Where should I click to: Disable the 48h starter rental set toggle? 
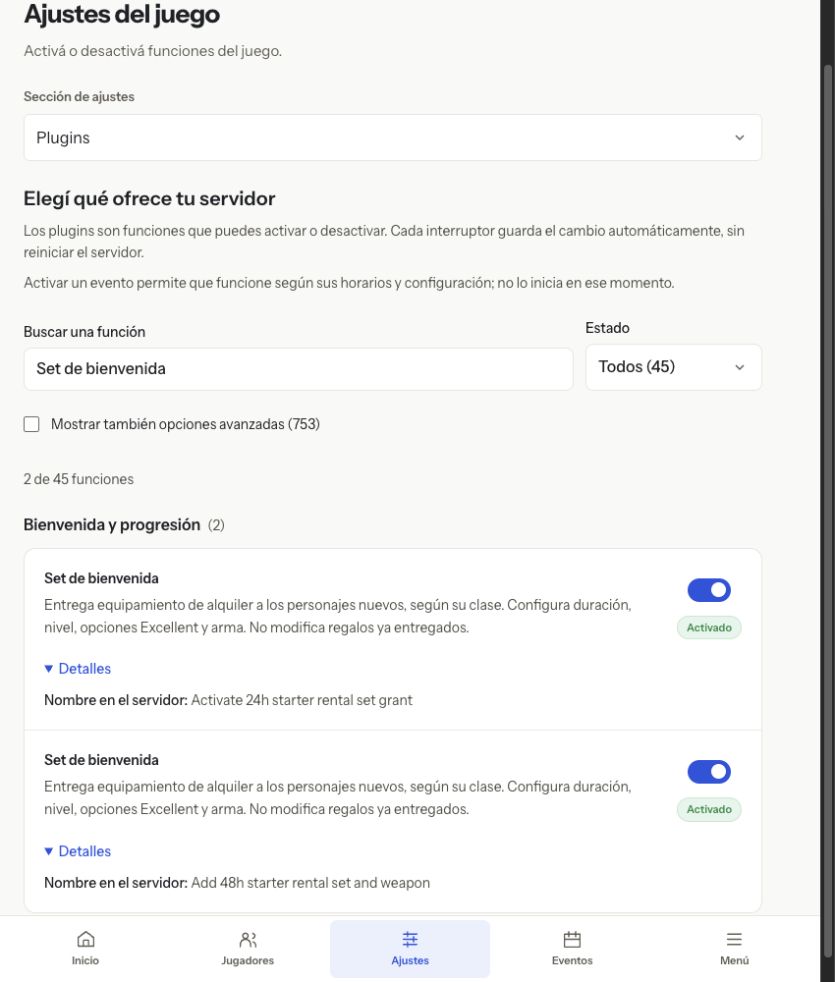[708, 772]
